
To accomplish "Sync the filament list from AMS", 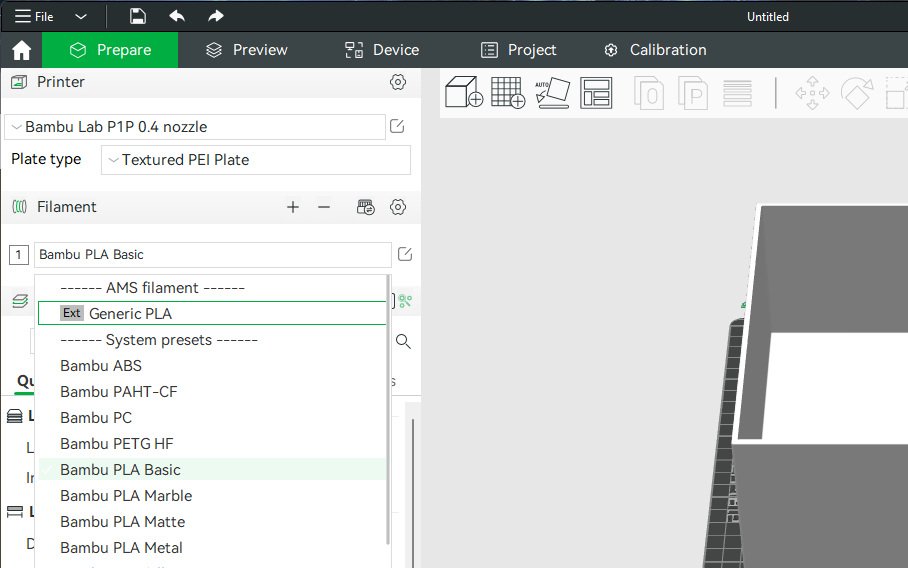I will (365, 207).
